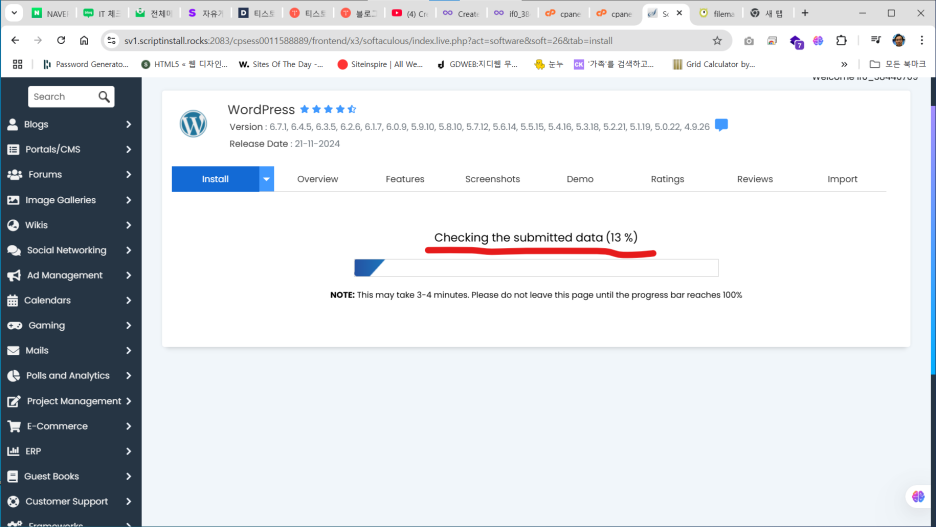Click the Calendars icon in sidebar

13,300
